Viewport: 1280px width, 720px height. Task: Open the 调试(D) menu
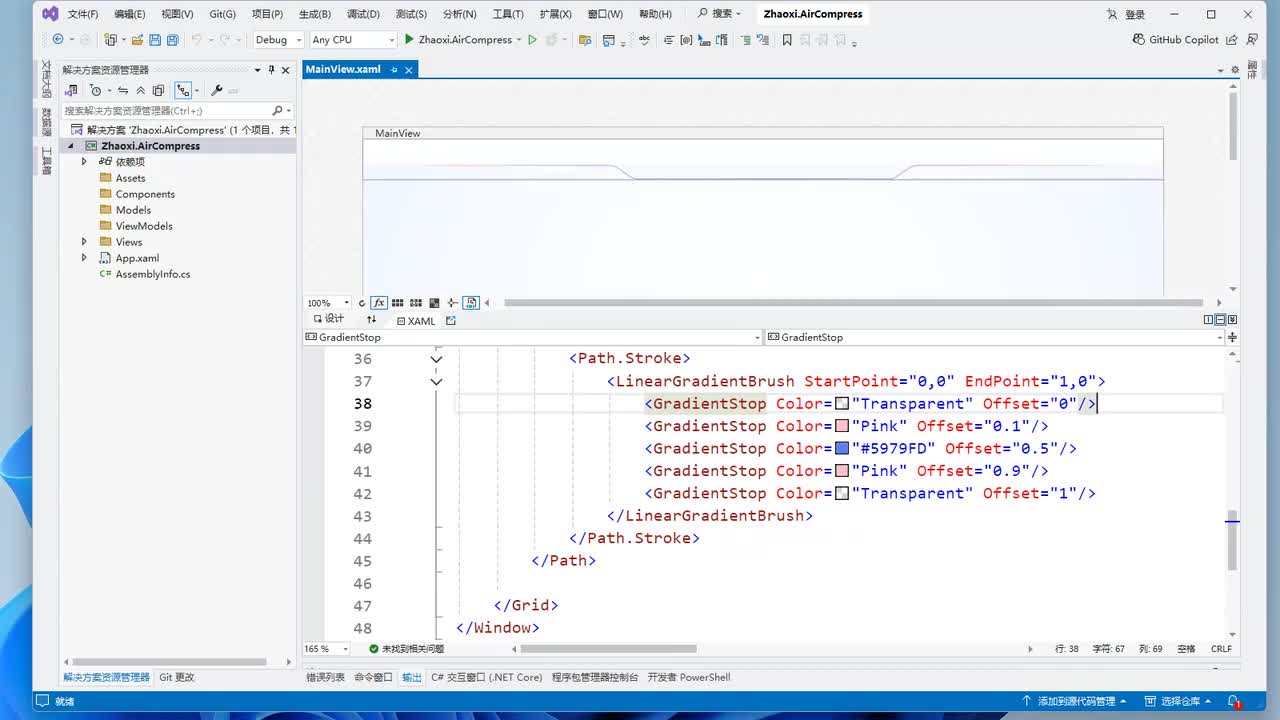pyautogui.click(x=363, y=14)
